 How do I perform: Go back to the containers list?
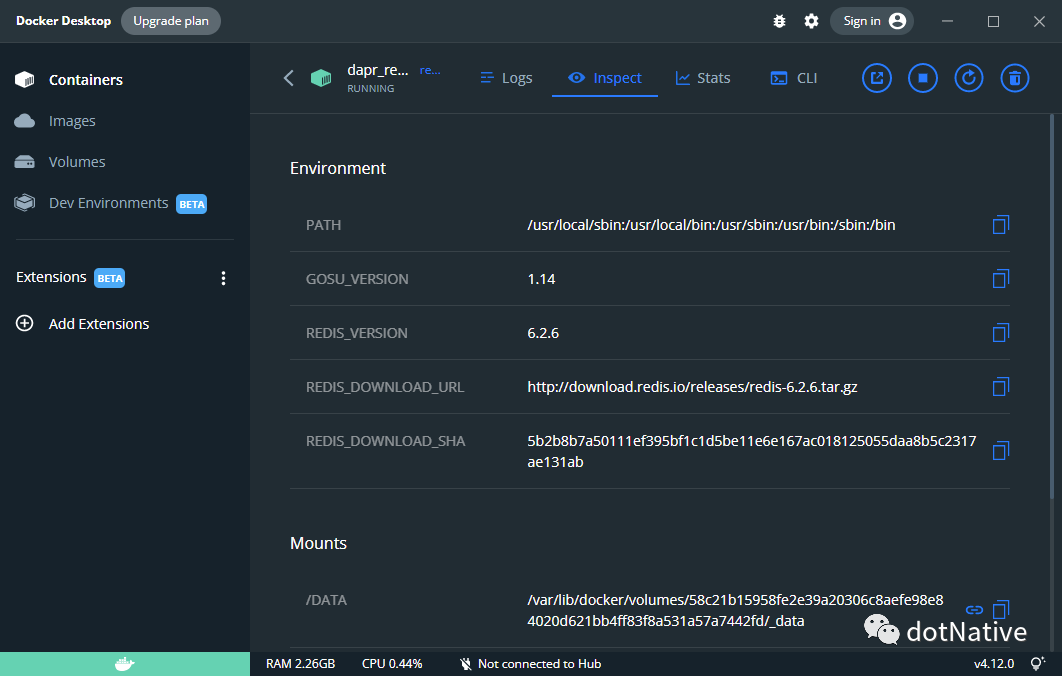[x=289, y=78]
